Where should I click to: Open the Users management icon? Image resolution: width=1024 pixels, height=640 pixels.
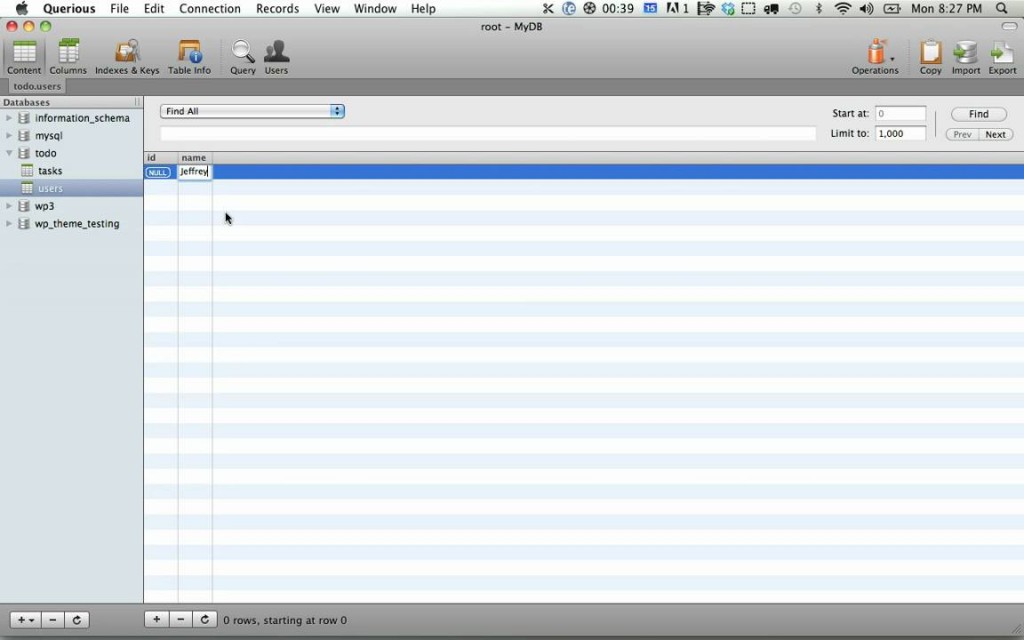click(x=276, y=56)
